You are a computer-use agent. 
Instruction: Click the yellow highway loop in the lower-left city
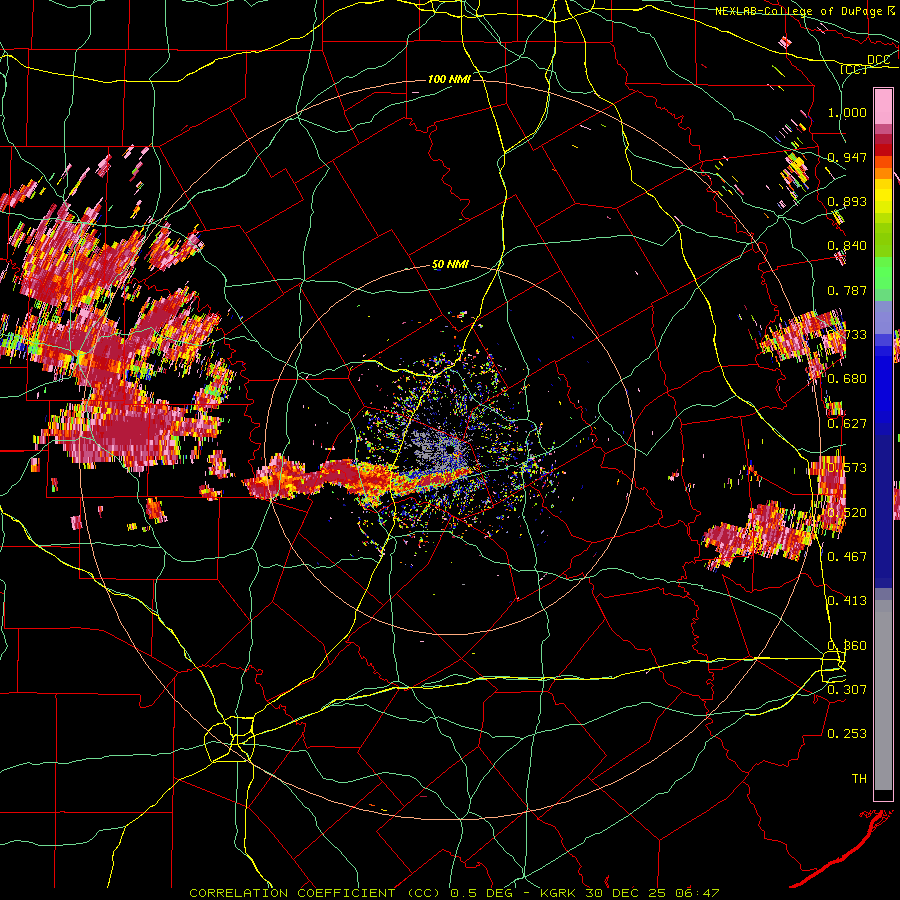(x=230, y=739)
